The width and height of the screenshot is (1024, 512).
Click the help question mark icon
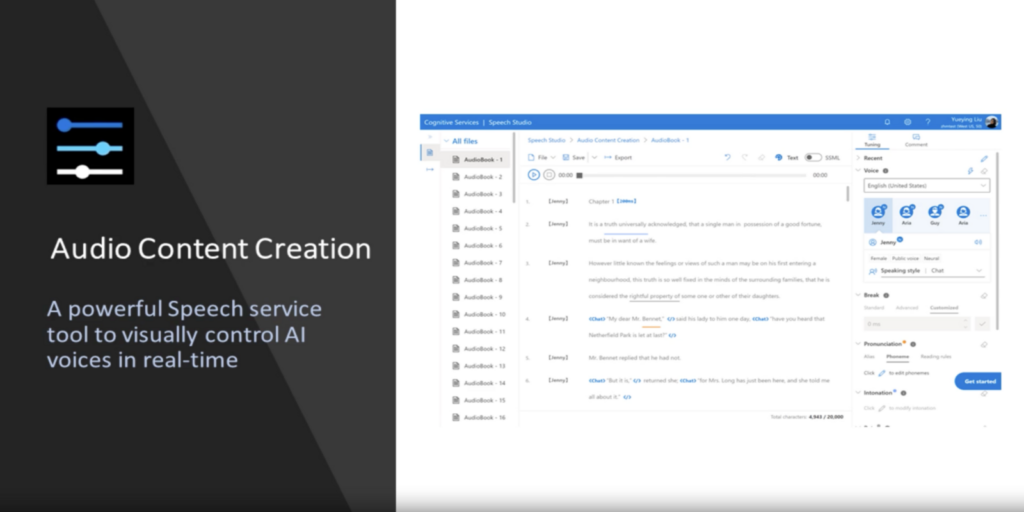coord(927,122)
